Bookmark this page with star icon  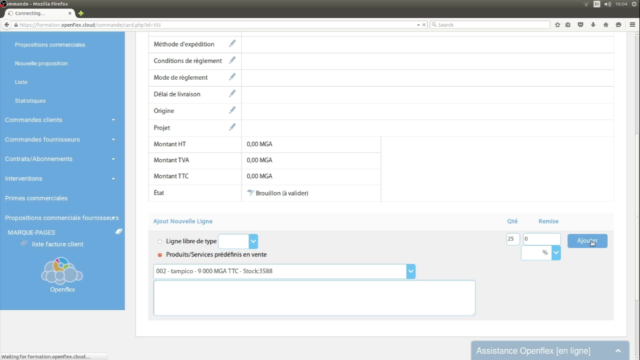[558, 25]
